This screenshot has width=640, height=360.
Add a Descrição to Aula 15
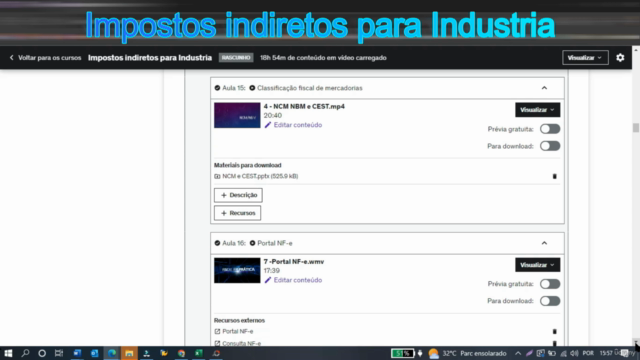tap(238, 195)
